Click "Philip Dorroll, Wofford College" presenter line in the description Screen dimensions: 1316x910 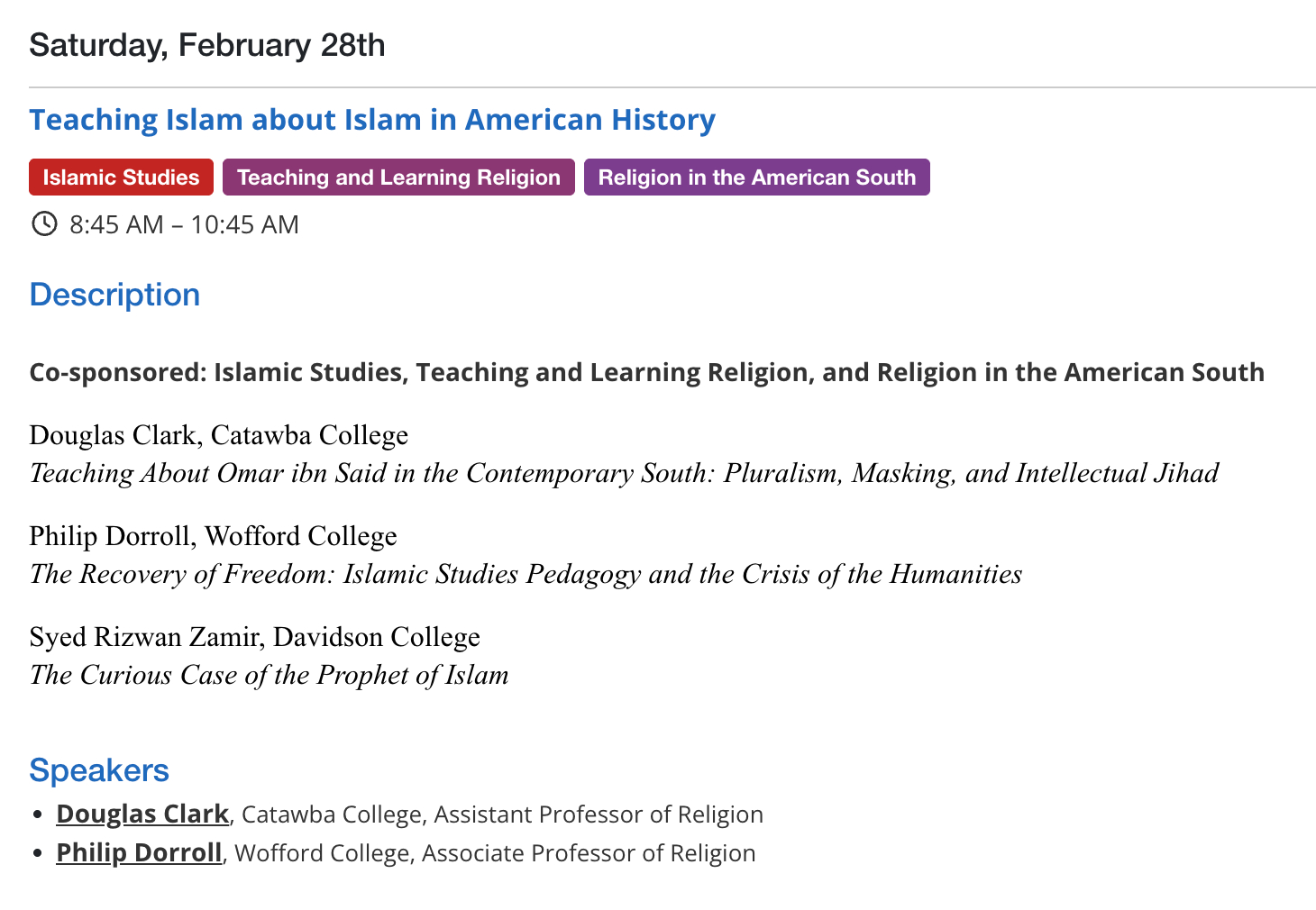(x=213, y=536)
